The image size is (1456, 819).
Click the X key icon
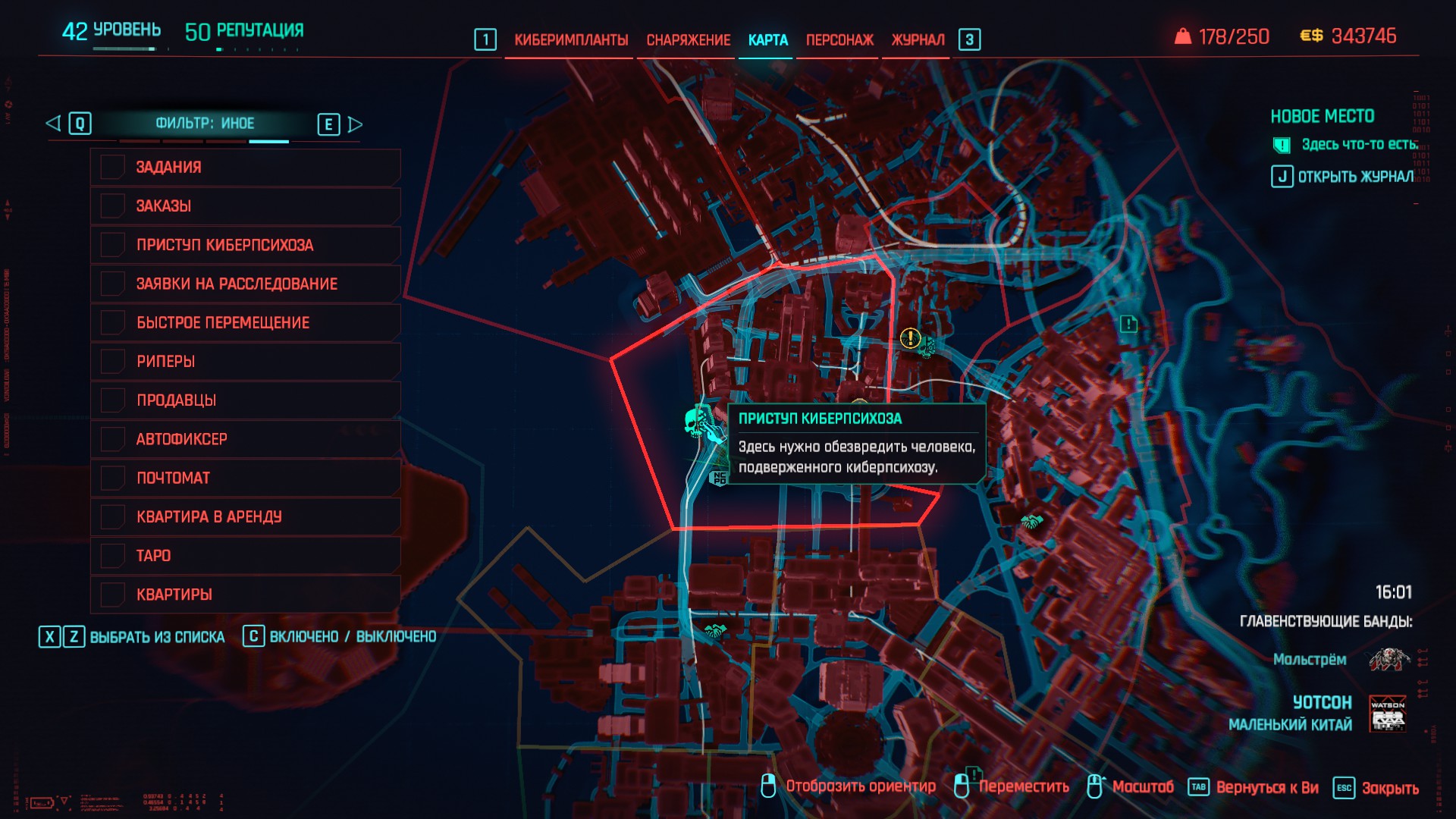[50, 636]
